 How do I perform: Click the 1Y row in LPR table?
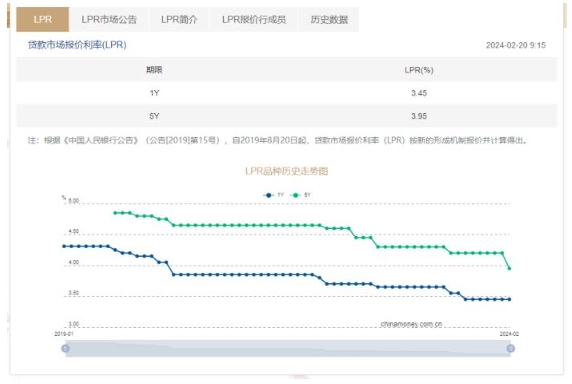coord(287,93)
